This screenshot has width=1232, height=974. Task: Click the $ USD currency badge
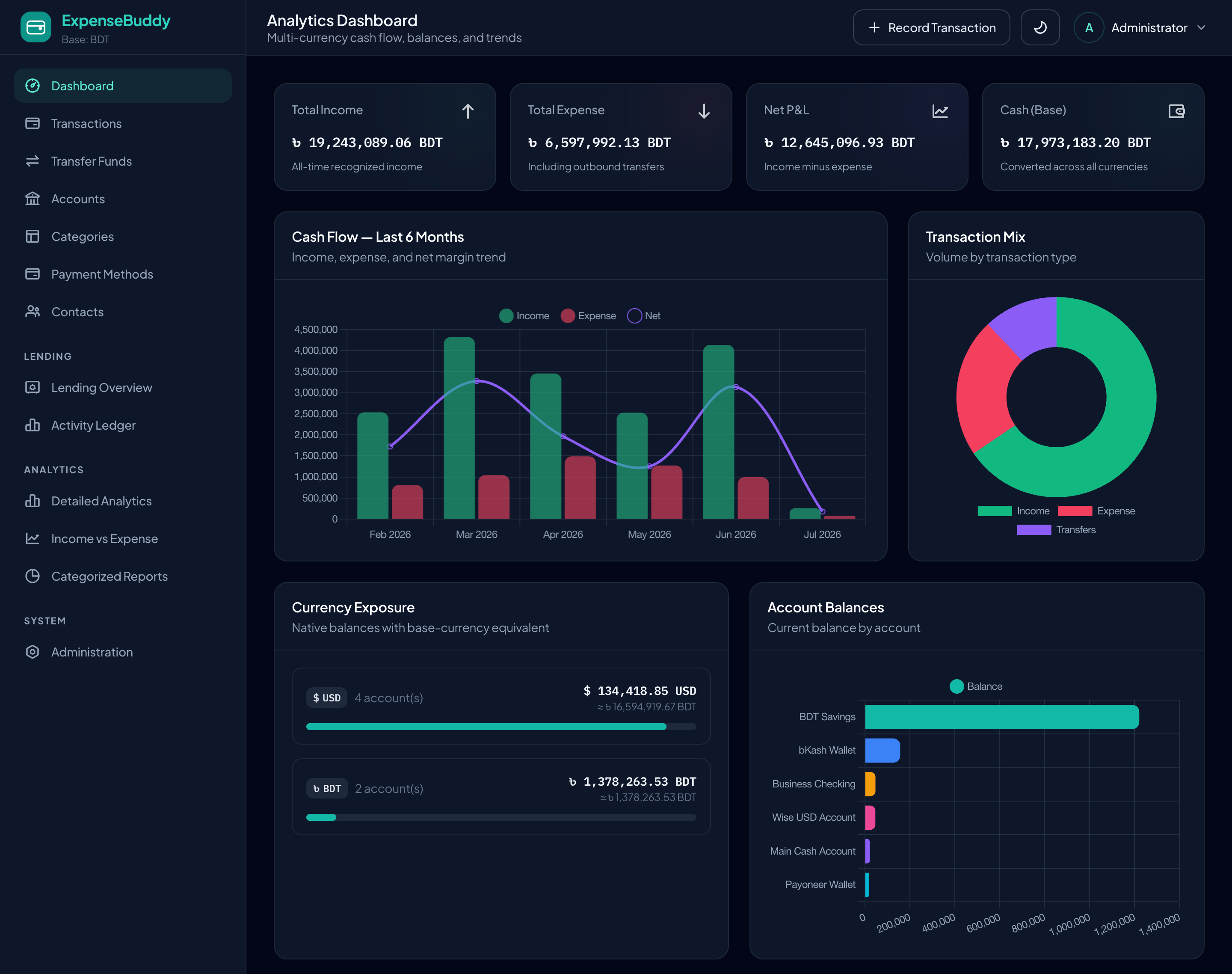pos(327,698)
